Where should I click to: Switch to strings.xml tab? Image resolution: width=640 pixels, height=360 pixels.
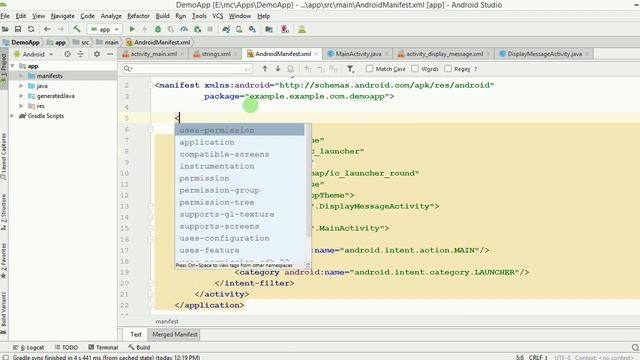tap(216, 54)
